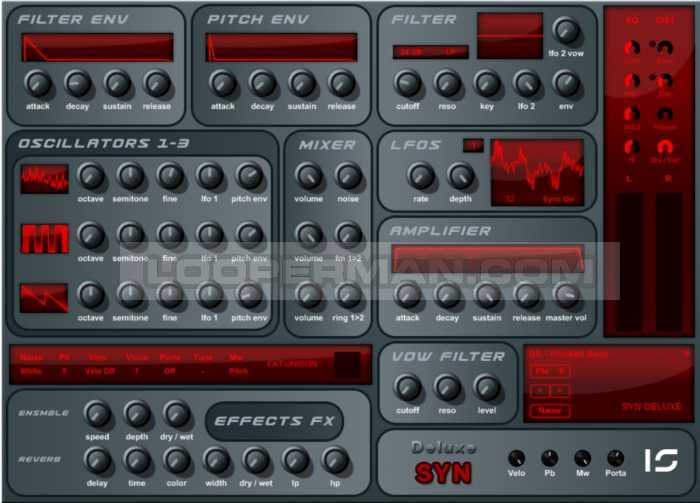700x503 pixels.
Task: Adjust oscillator 3 lfo 1 knob
Action: [209, 295]
